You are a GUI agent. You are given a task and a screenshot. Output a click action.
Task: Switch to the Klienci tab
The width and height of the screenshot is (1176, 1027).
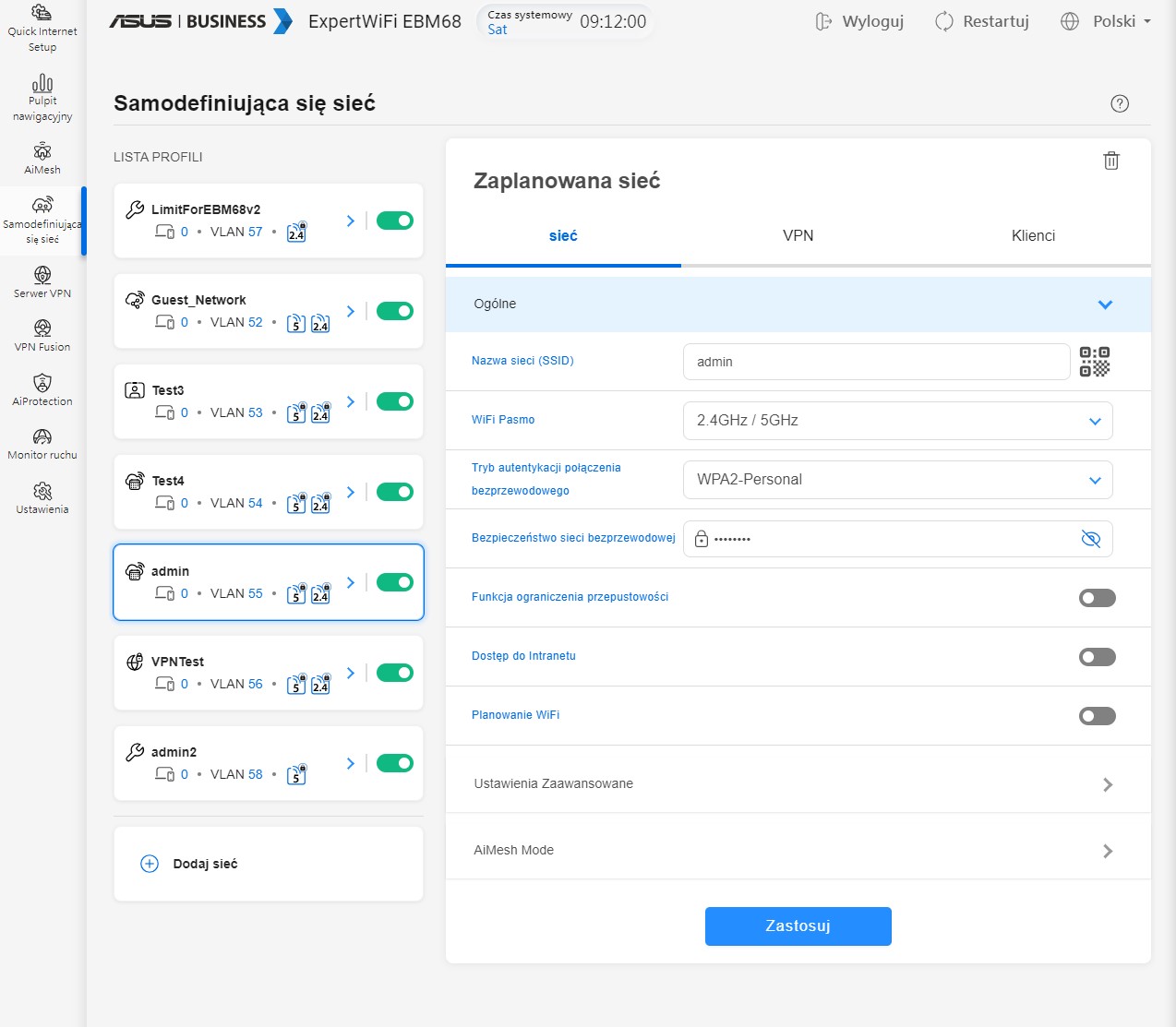1033,236
